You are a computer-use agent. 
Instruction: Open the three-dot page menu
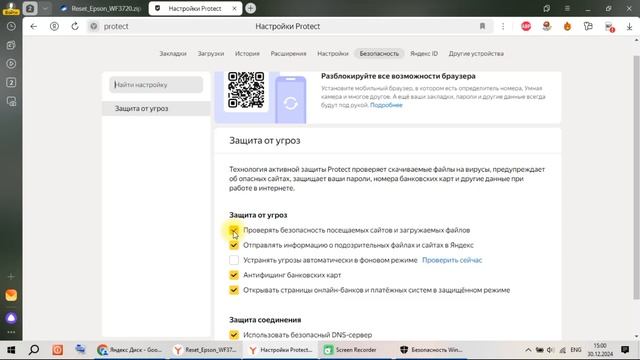click(x=503, y=27)
